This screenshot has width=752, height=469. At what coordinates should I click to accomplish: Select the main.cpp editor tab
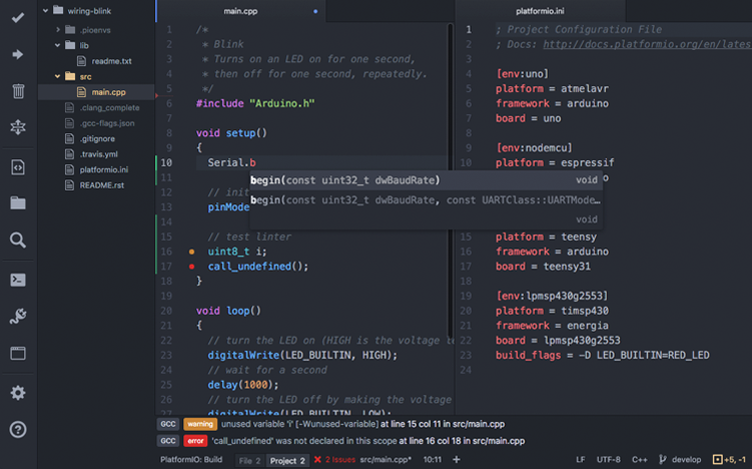coord(240,11)
